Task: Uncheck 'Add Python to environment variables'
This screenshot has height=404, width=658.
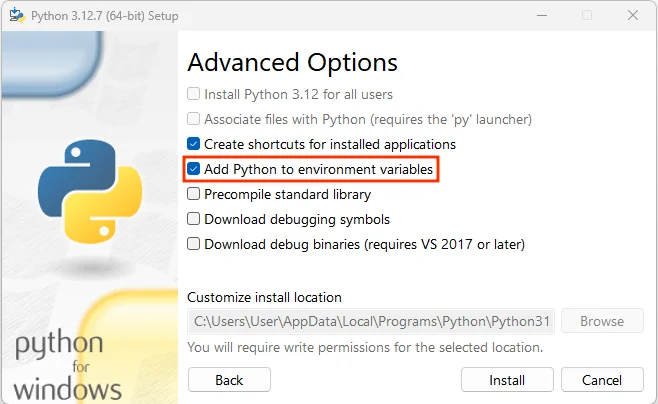Action: (x=193, y=169)
